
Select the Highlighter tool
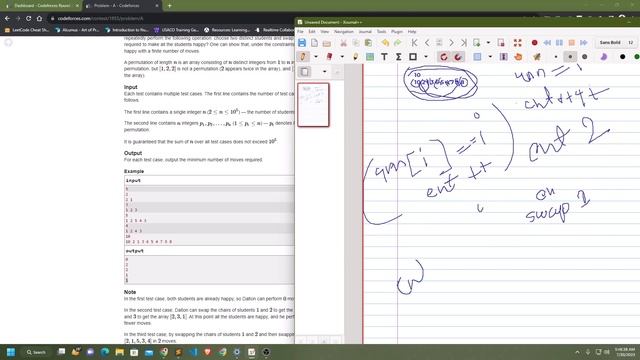pos(356,57)
